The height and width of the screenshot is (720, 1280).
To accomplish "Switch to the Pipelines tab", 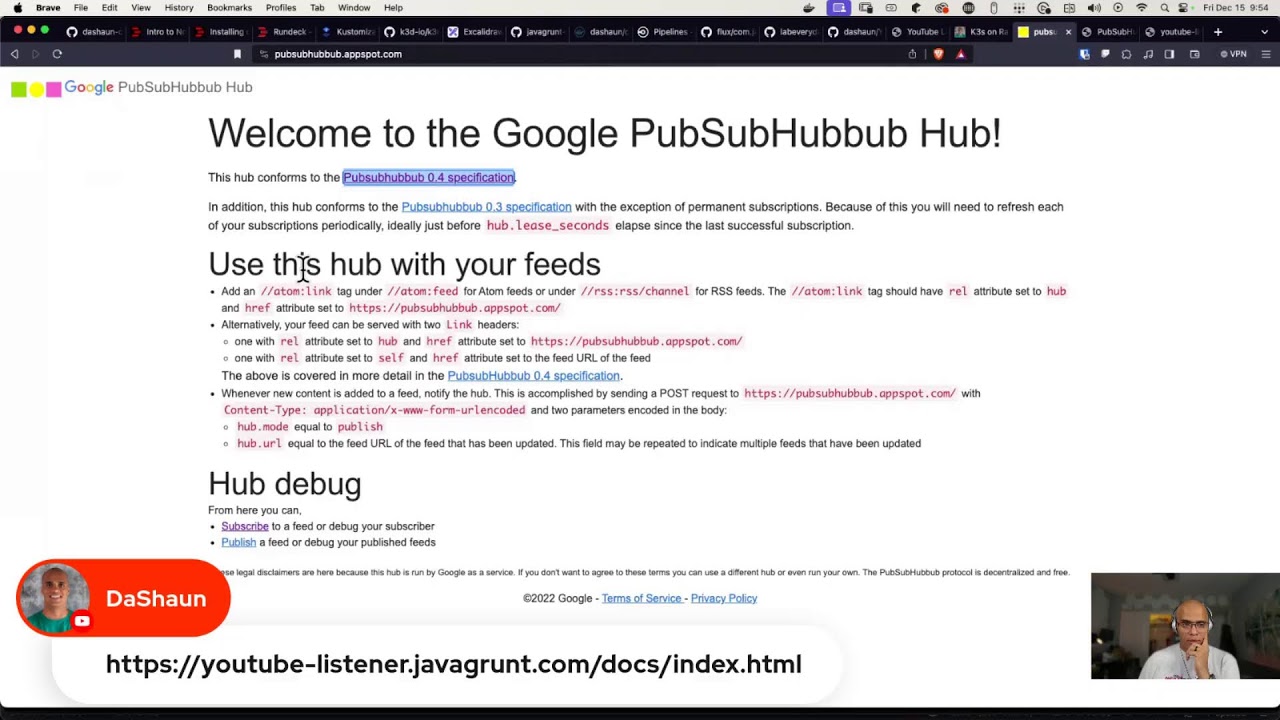I will pyautogui.click(x=663, y=32).
